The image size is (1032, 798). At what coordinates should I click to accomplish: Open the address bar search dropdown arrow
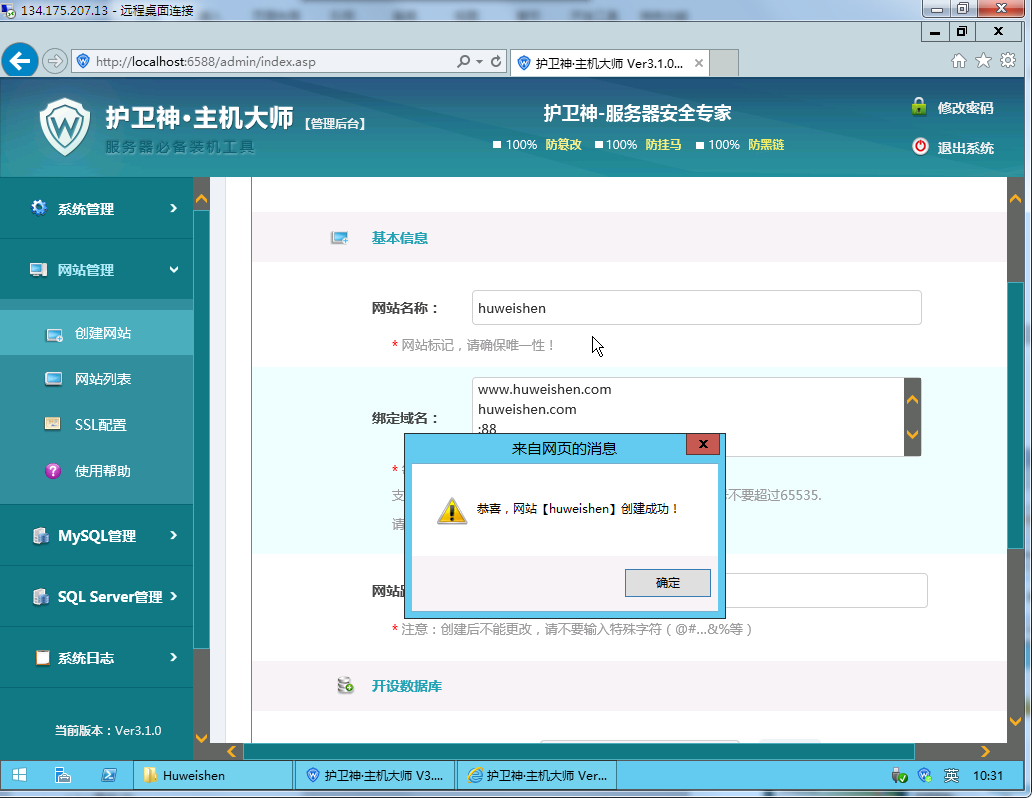tap(480, 61)
